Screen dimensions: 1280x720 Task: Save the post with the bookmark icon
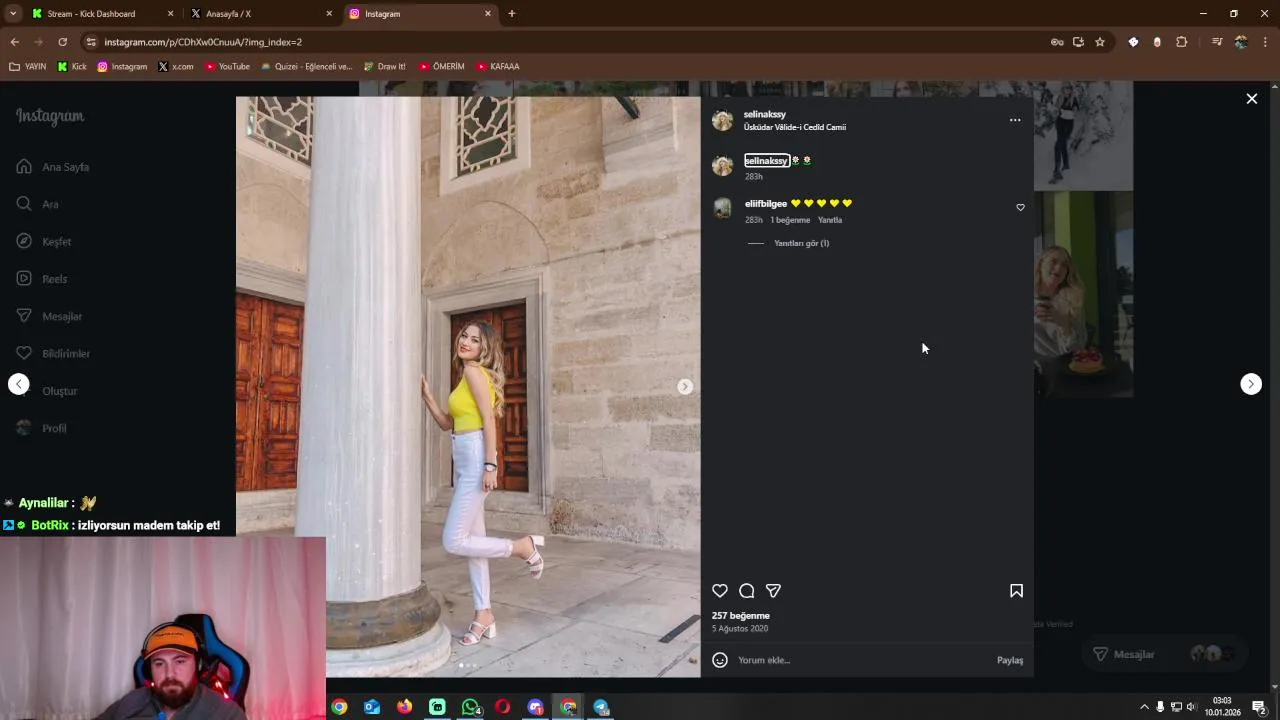[x=1016, y=591]
